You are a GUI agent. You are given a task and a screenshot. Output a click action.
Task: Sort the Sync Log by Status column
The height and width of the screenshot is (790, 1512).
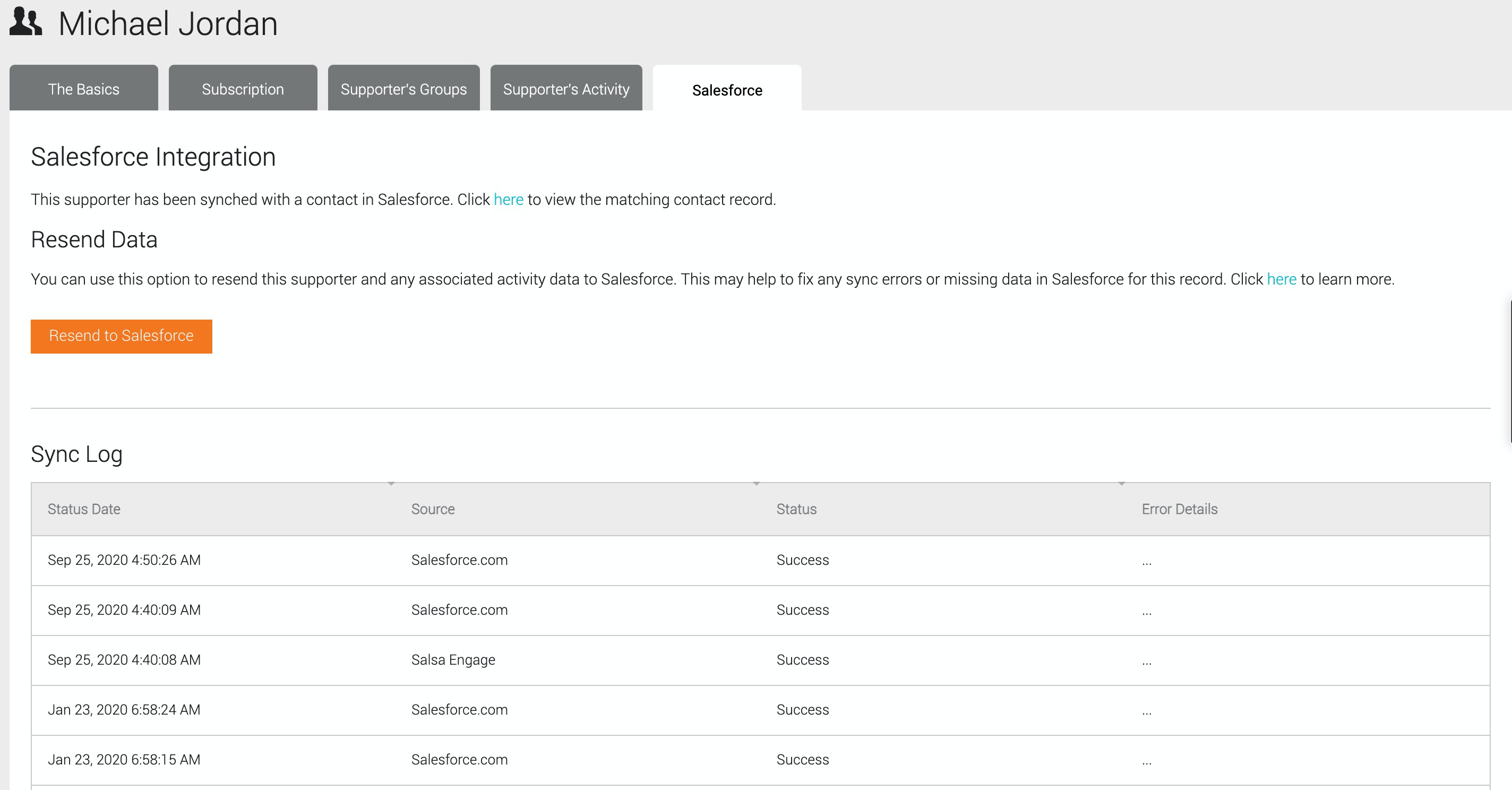796,509
